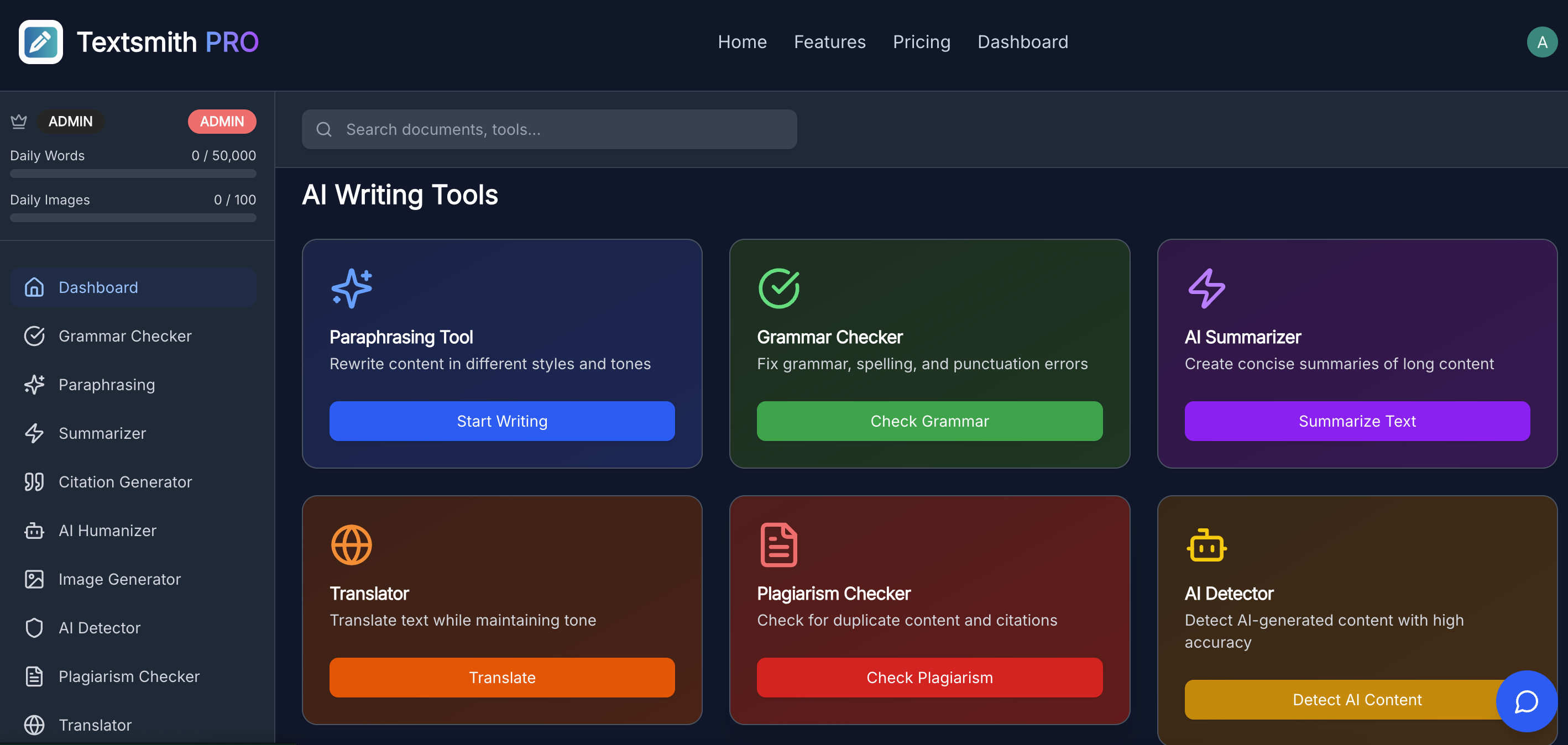
Task: Click the Summarizer lightning bolt icon
Action: (x=35, y=433)
